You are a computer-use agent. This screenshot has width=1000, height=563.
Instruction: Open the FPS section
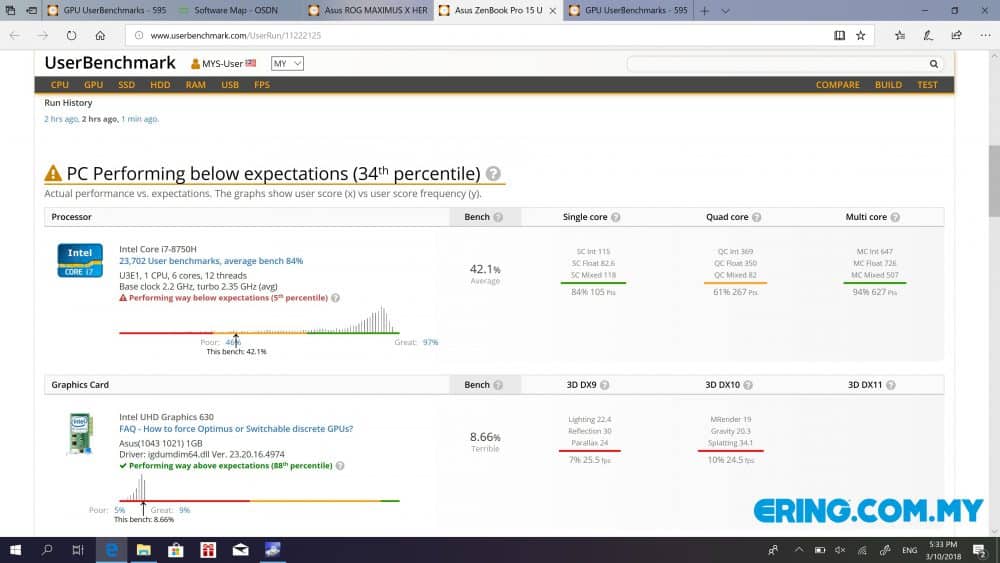click(x=261, y=85)
